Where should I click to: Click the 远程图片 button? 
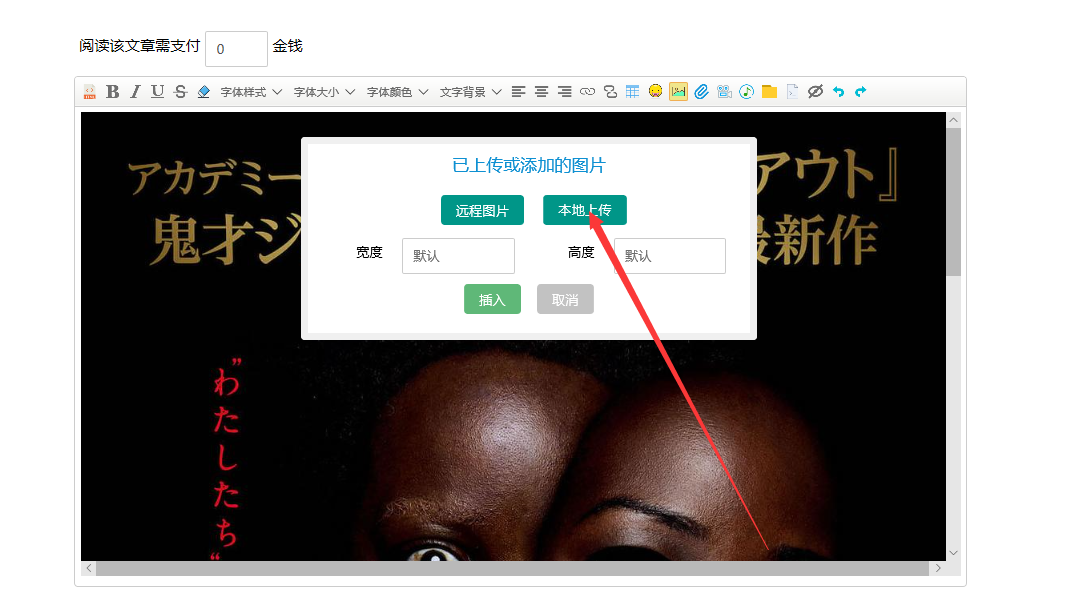482,210
